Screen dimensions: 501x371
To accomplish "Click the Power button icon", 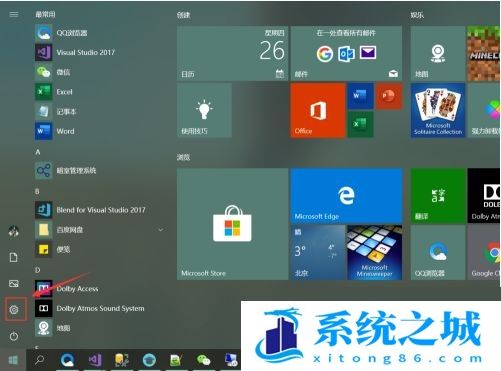I will pos(14,336).
